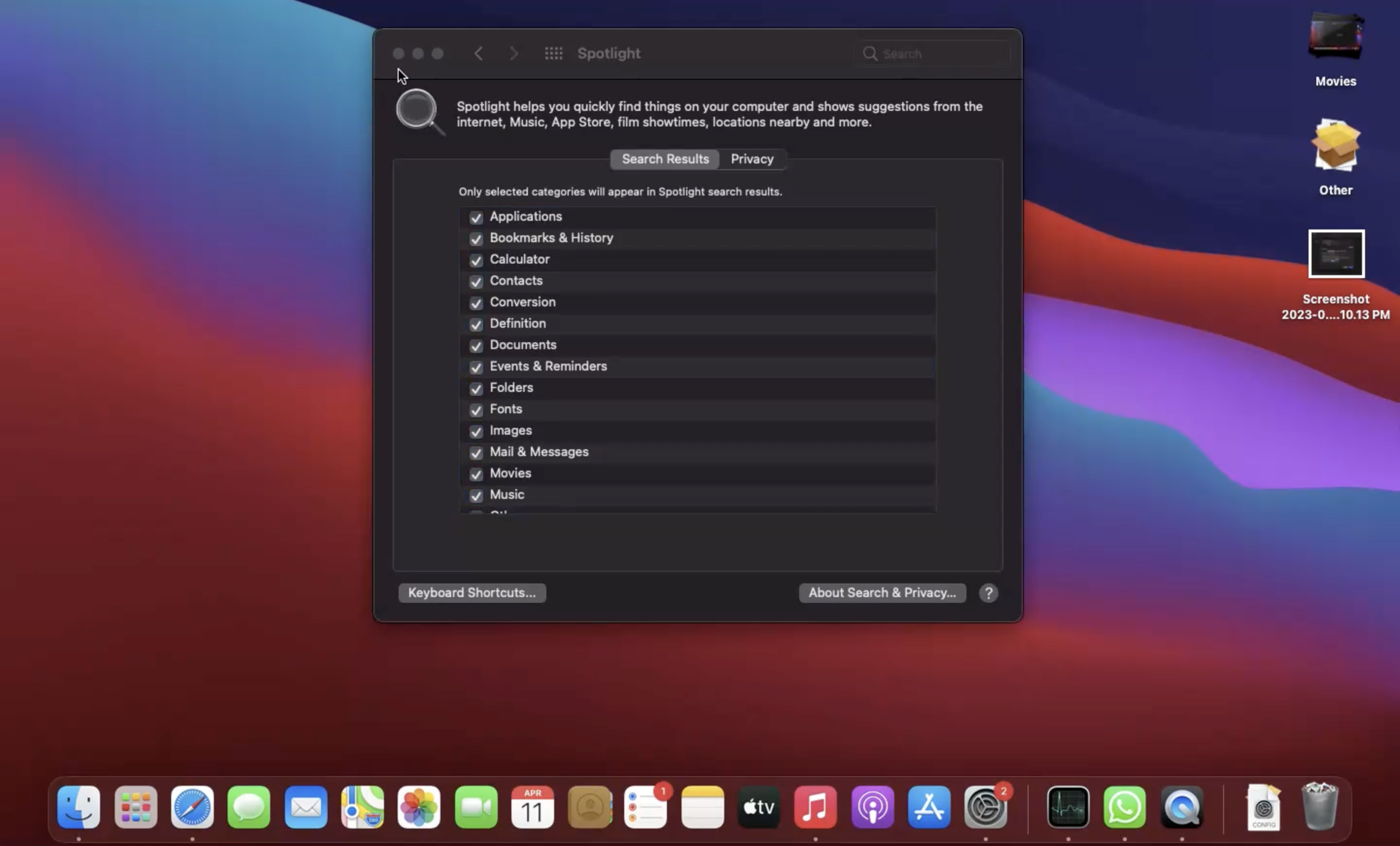Launch FaceTime from the Dock
The width and height of the screenshot is (1400, 846).
tap(476, 807)
